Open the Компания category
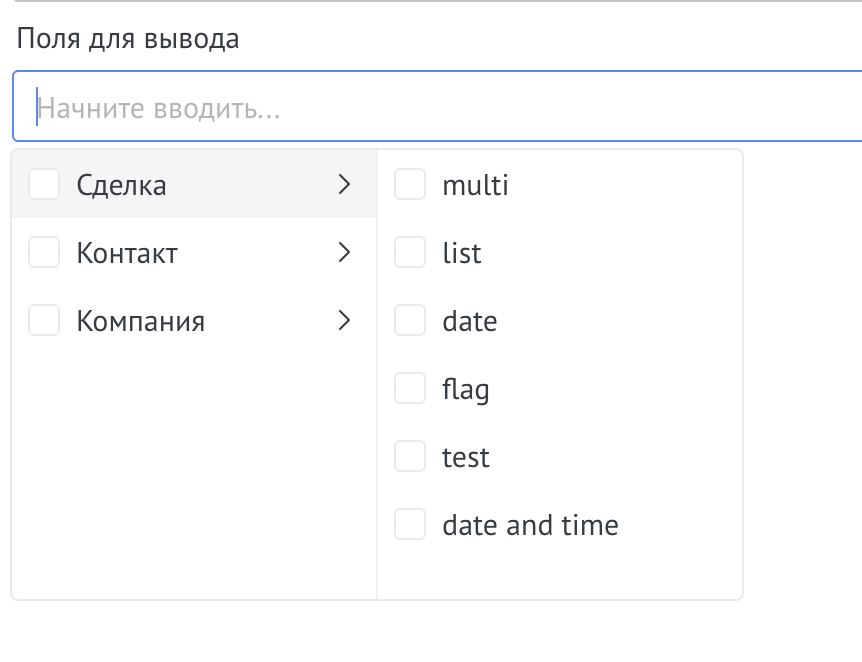The width and height of the screenshot is (862, 662). point(194,321)
